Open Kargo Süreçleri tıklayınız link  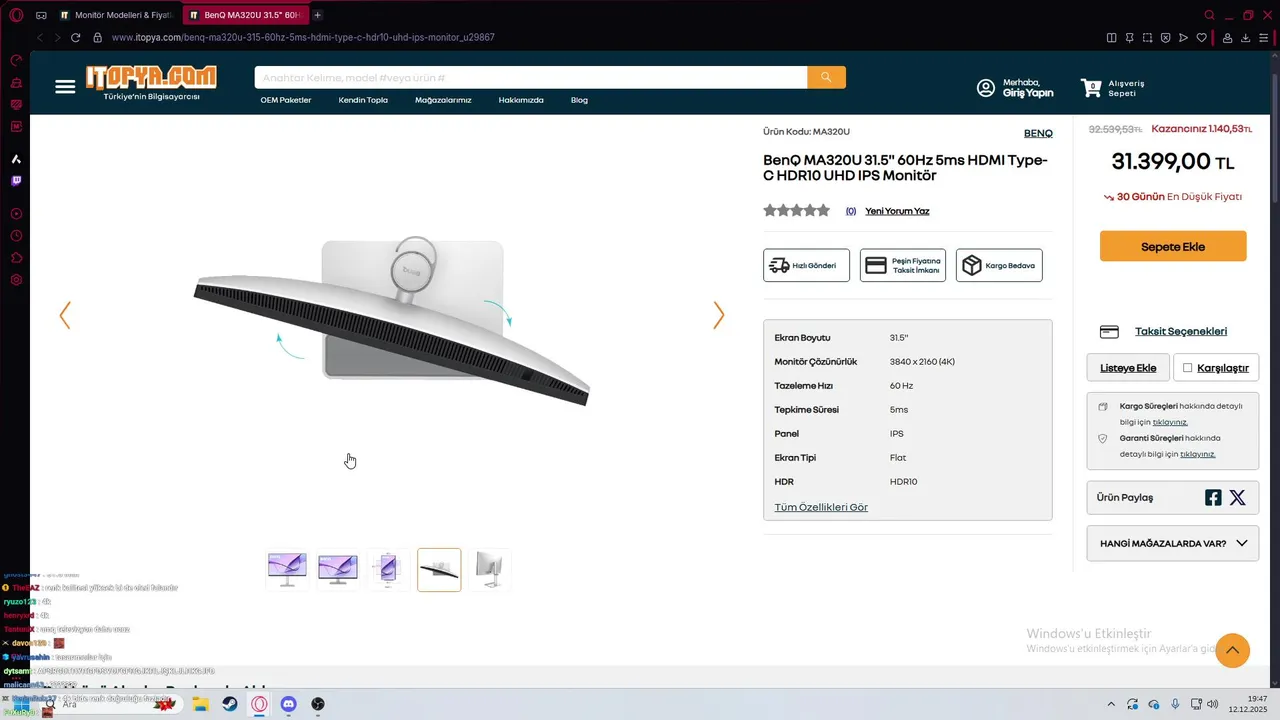[x=1170, y=422]
